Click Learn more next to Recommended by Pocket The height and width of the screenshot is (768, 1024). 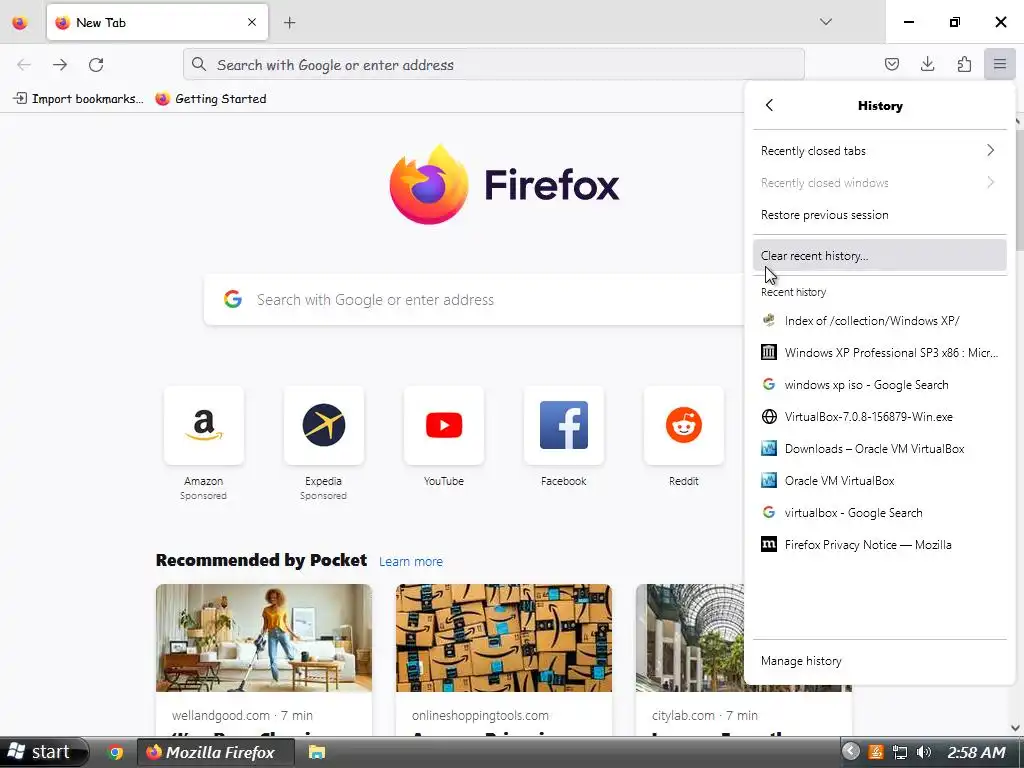[x=411, y=562]
